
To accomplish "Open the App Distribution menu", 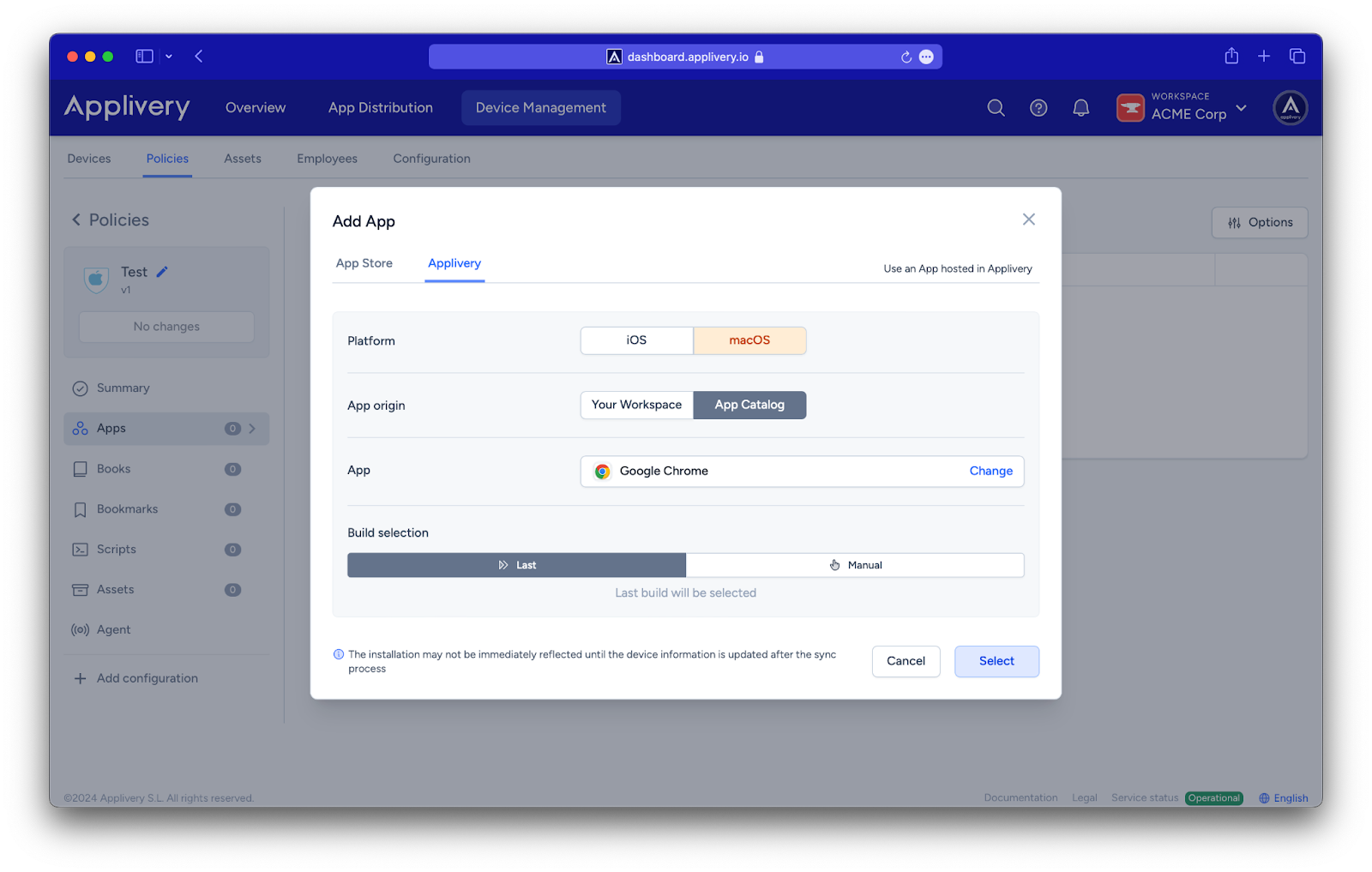I will click(x=380, y=108).
